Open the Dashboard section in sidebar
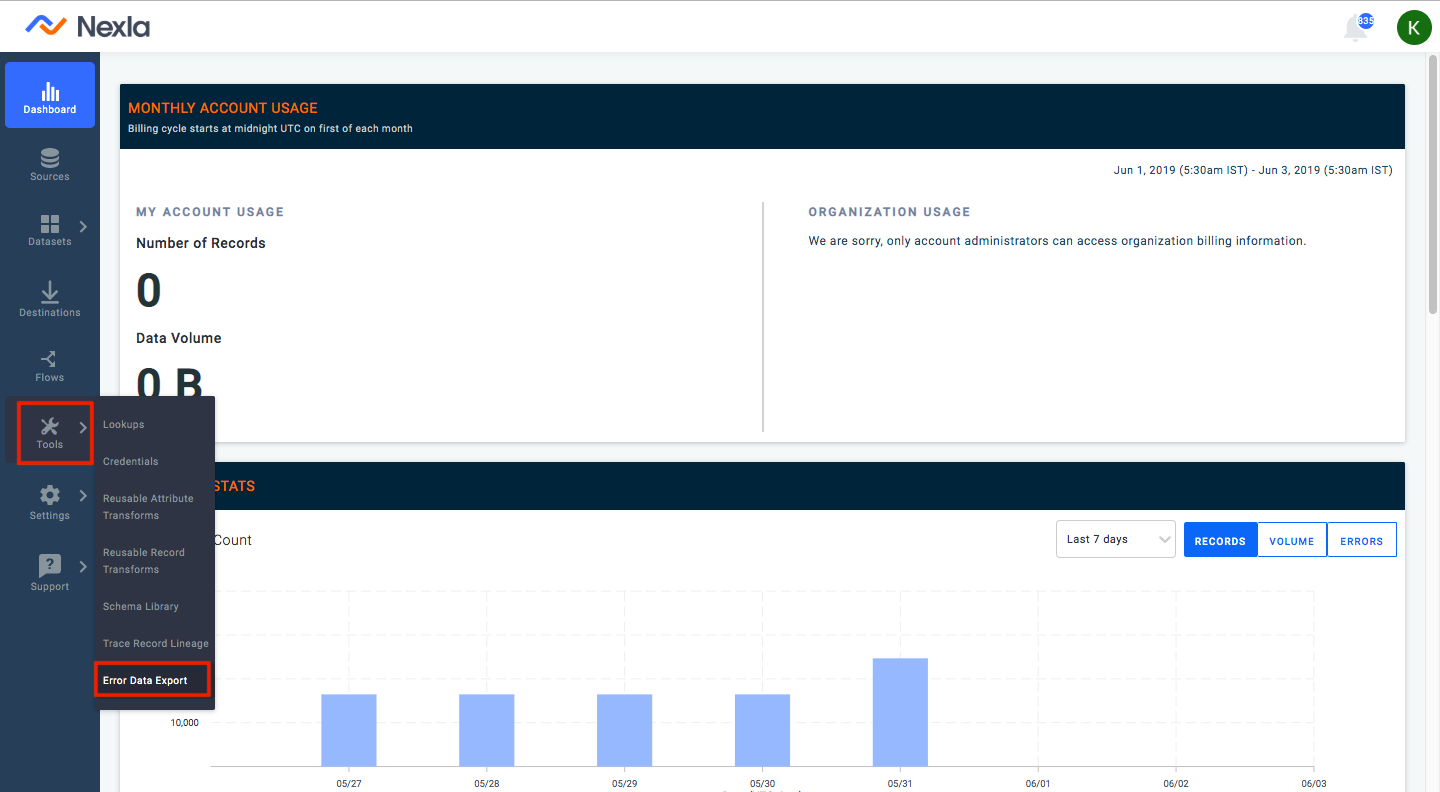This screenshot has width=1440, height=792. pos(50,95)
